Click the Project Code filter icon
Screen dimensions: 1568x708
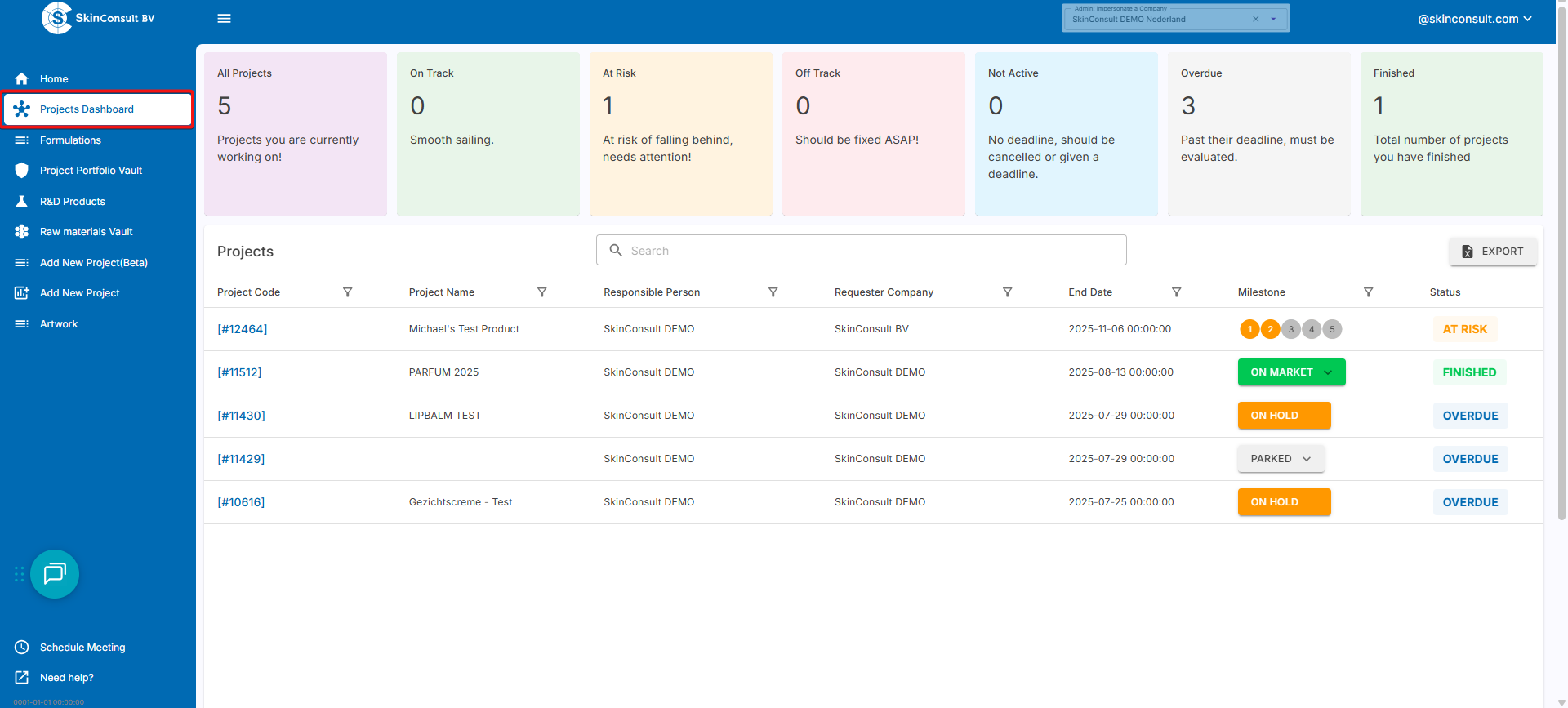[x=347, y=292]
